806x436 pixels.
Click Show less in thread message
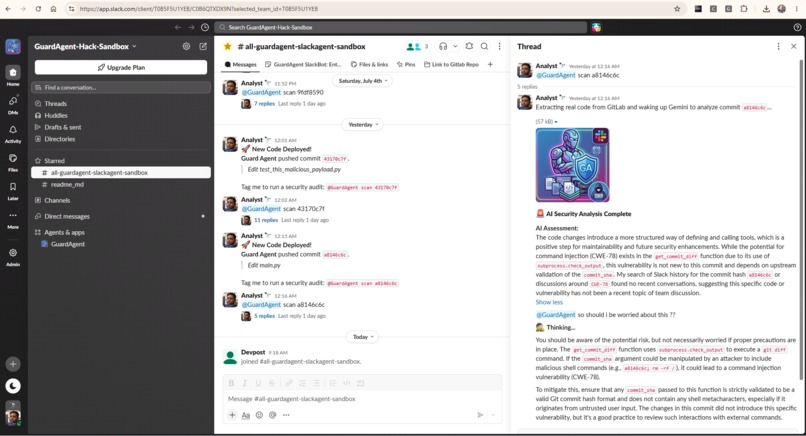[549, 302]
